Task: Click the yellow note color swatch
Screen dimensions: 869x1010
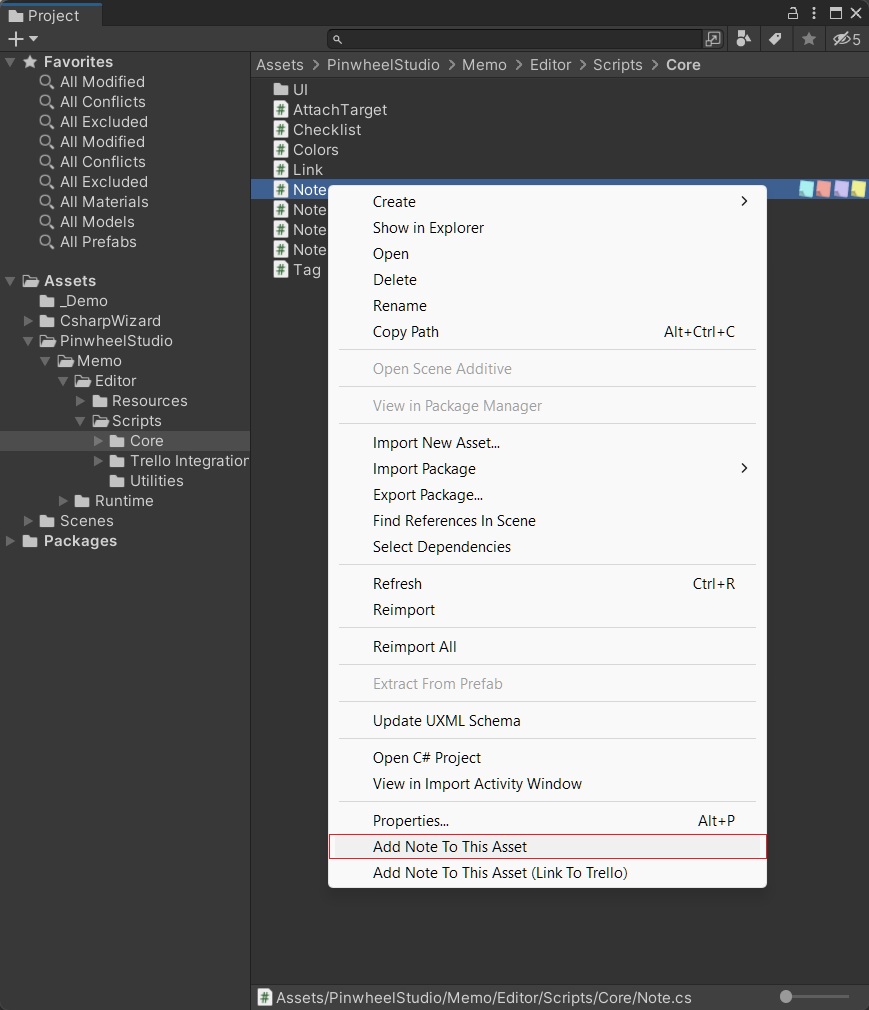Action: [858, 189]
